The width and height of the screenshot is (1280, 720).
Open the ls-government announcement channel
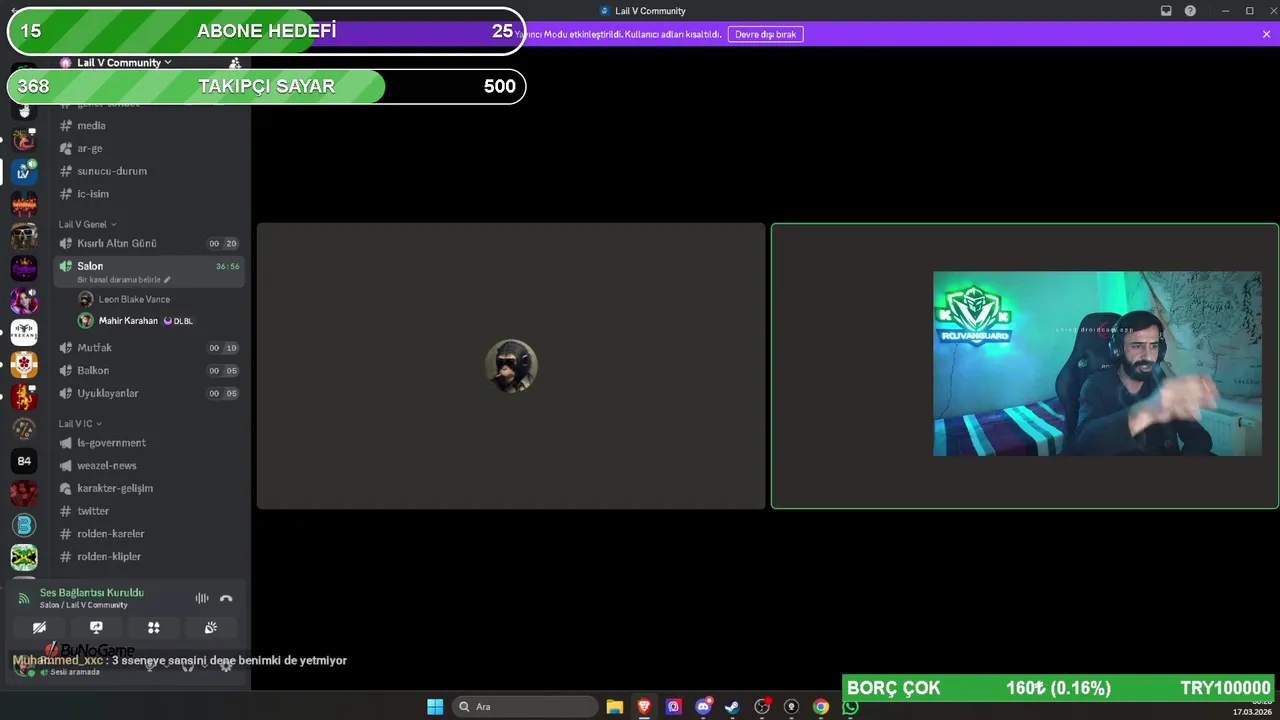point(148,443)
